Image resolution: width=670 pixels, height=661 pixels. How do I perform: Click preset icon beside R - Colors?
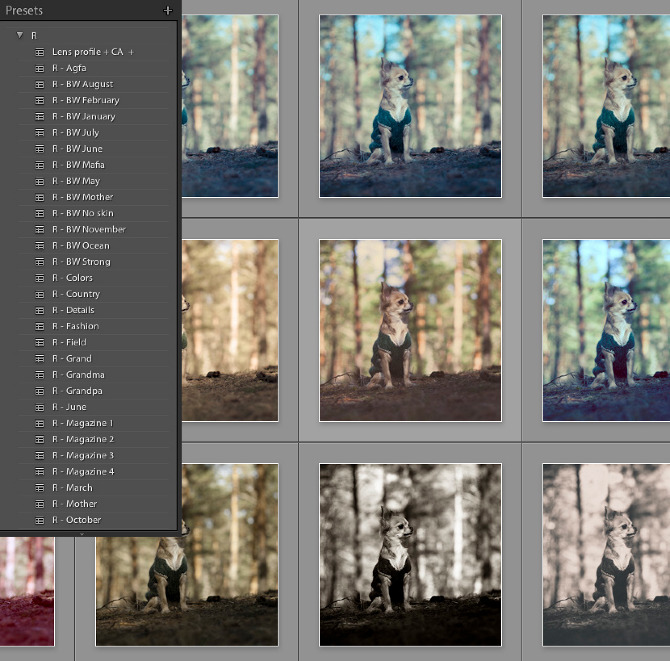[39, 278]
